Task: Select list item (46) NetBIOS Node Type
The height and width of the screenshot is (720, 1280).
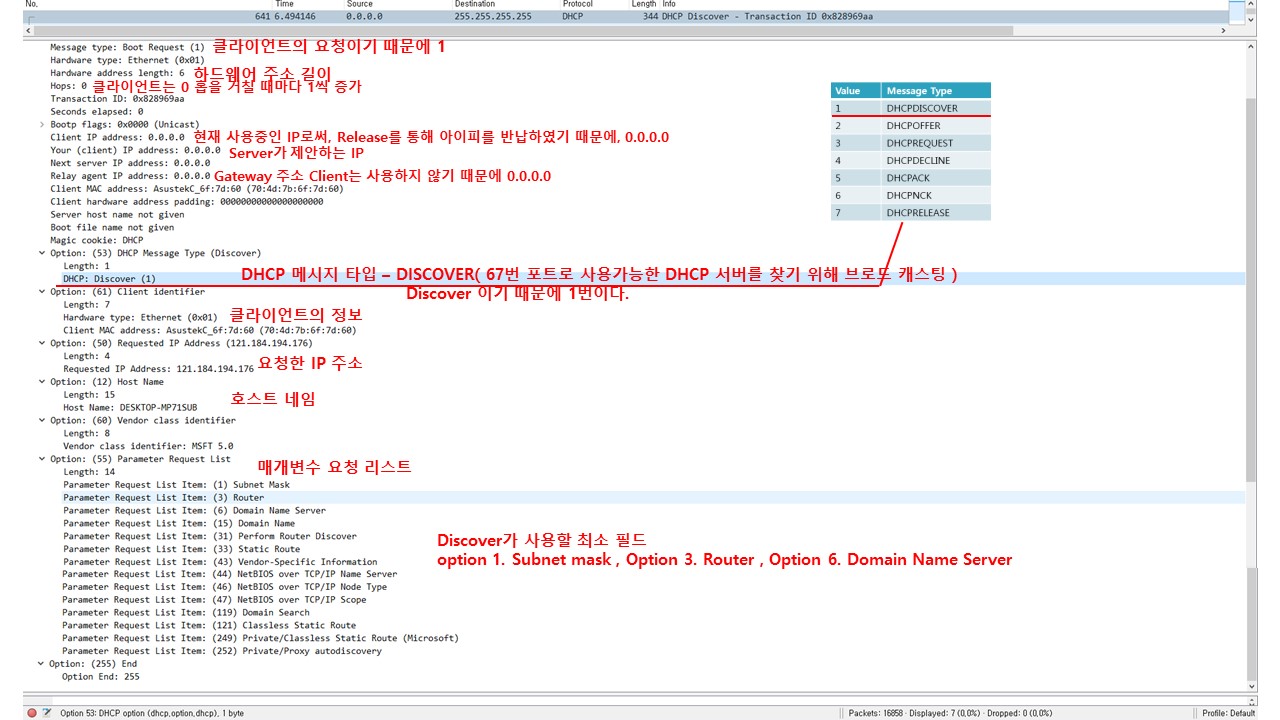Action: pyautogui.click(x=224, y=588)
